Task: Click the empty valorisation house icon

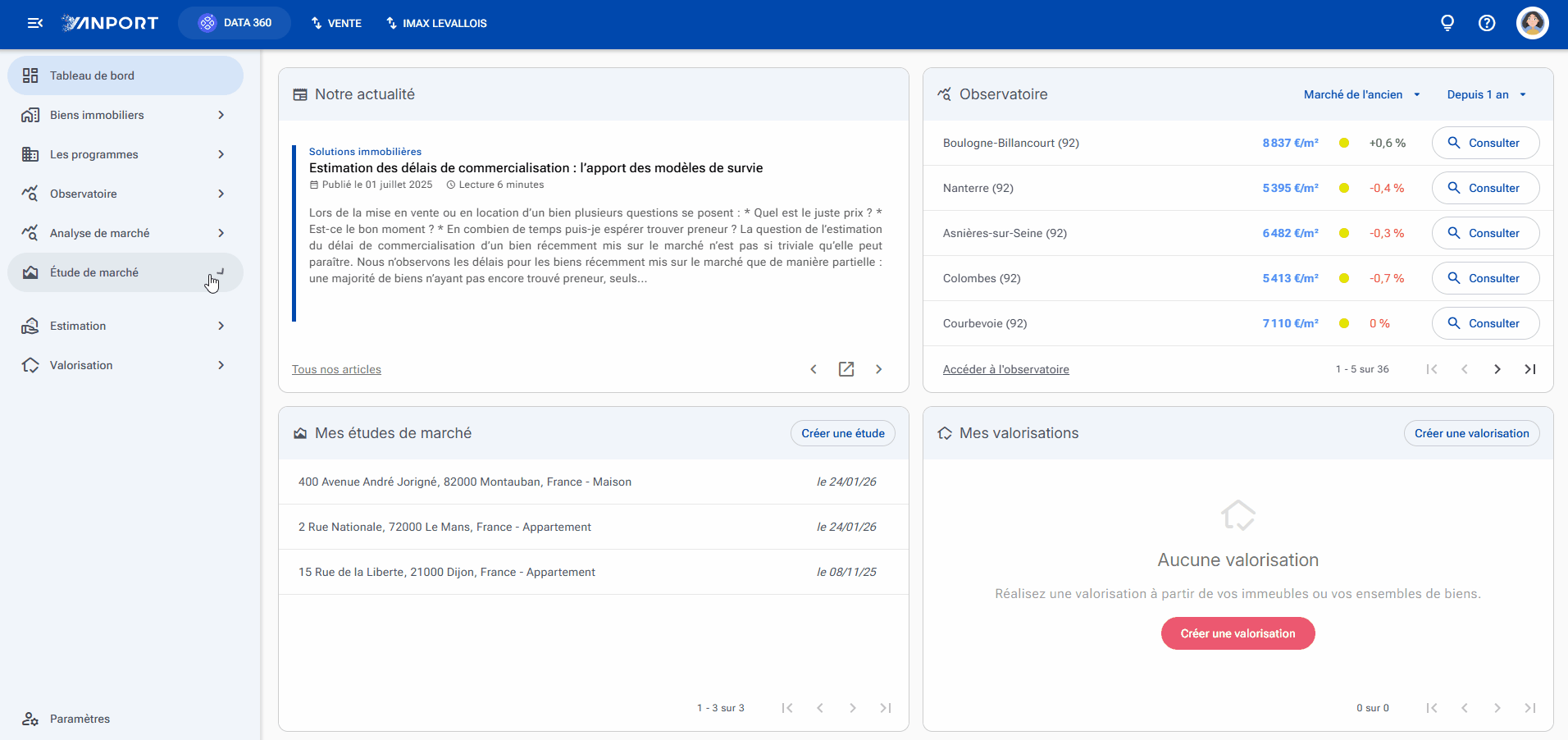Action: [x=1238, y=515]
